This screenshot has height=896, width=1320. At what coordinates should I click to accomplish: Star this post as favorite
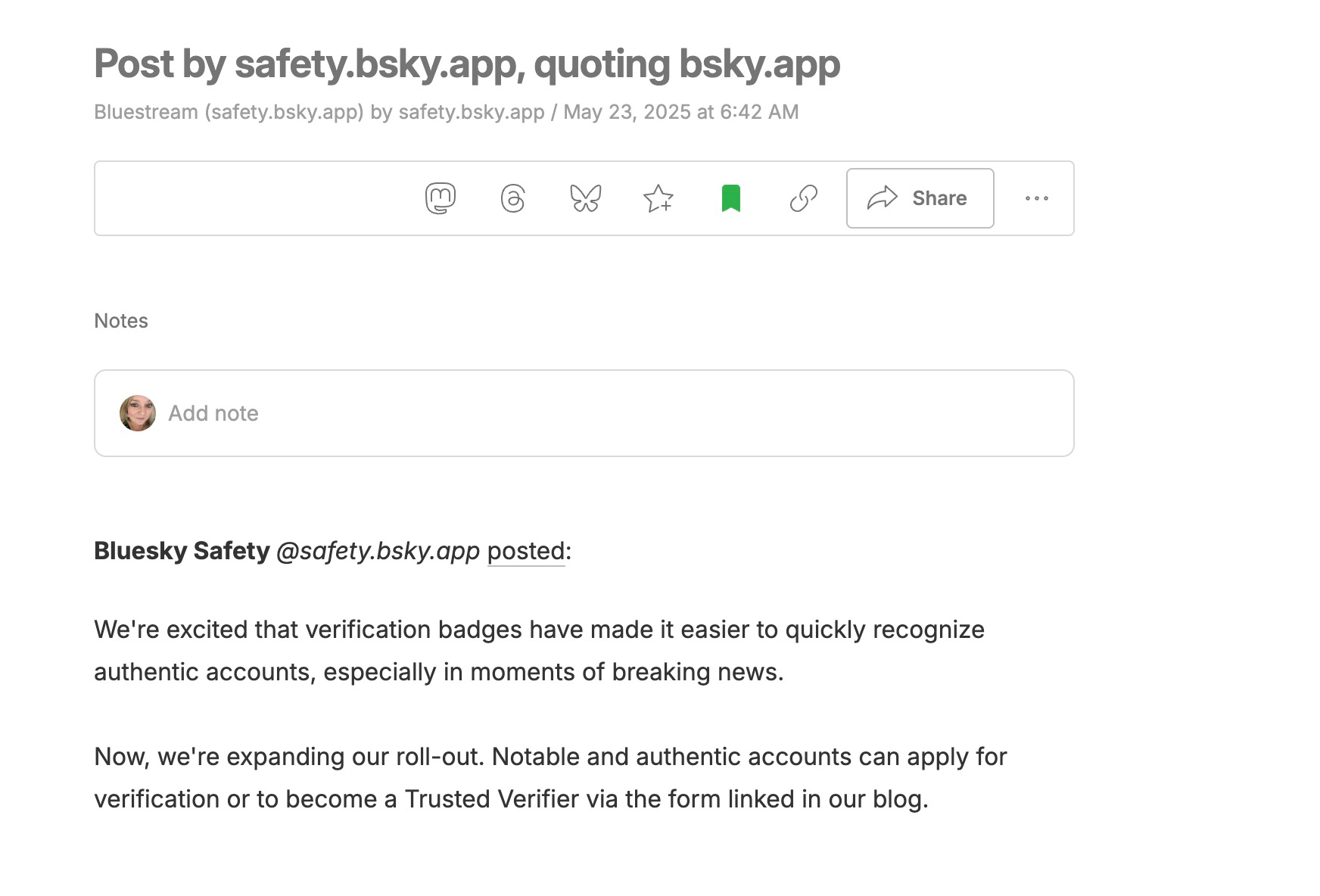click(658, 198)
